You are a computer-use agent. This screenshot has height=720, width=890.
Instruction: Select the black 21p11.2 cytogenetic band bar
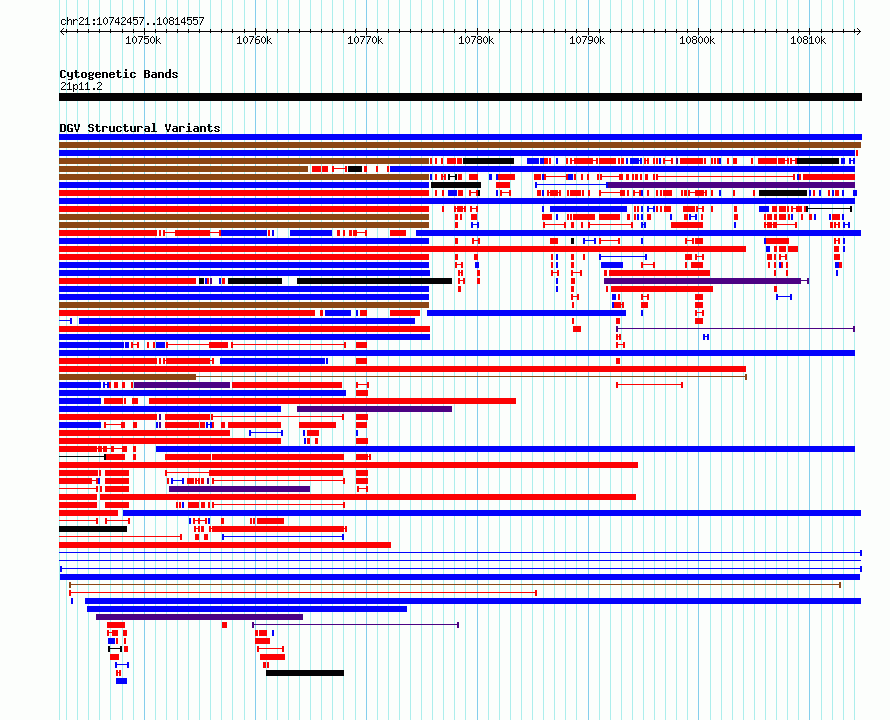coord(460,97)
